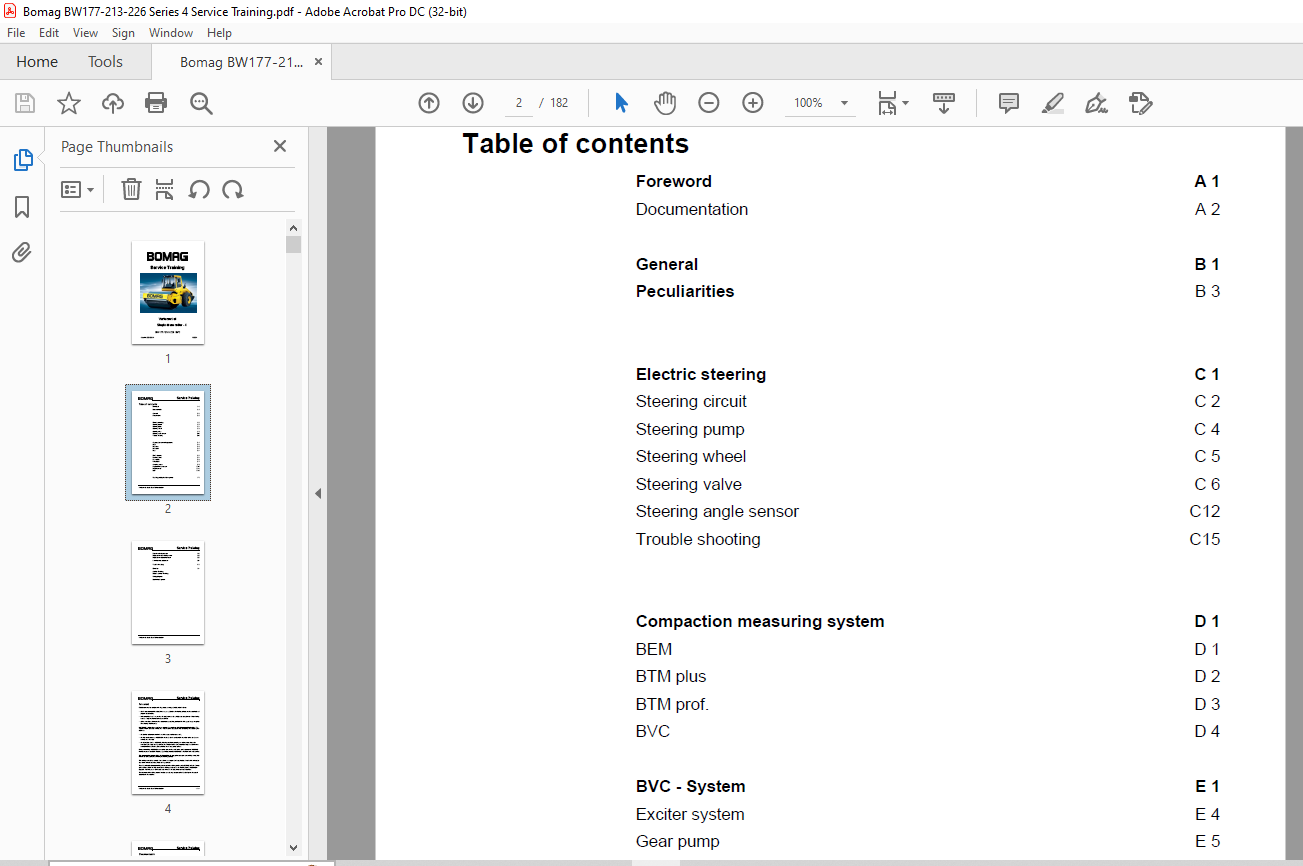Click the scrolling mode toolbar icon
This screenshot has height=866, width=1303.
(944, 103)
